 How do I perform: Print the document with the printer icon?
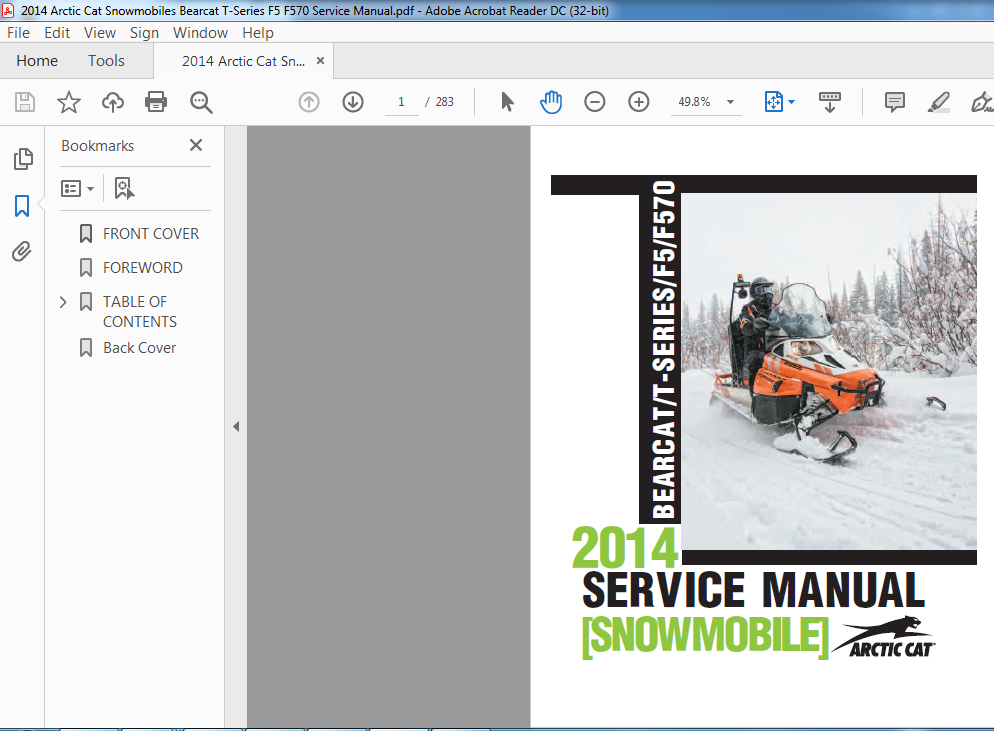[156, 102]
